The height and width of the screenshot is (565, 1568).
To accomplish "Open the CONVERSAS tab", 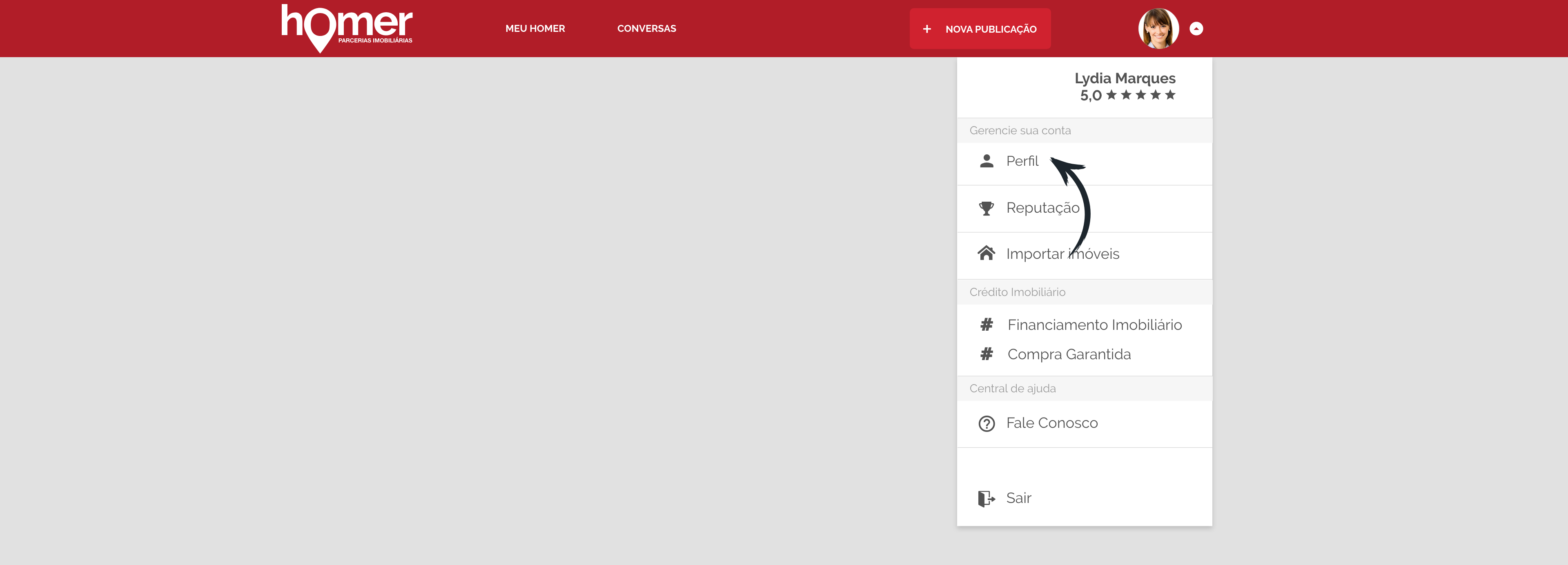I will (646, 29).
